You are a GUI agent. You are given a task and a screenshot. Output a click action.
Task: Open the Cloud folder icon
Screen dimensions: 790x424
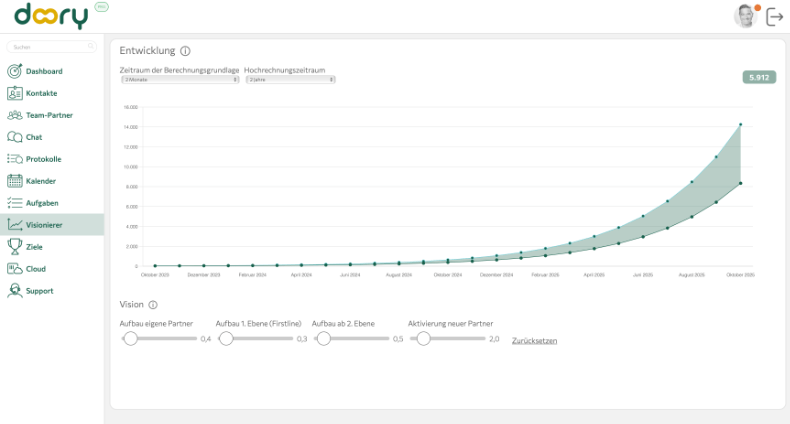15,269
